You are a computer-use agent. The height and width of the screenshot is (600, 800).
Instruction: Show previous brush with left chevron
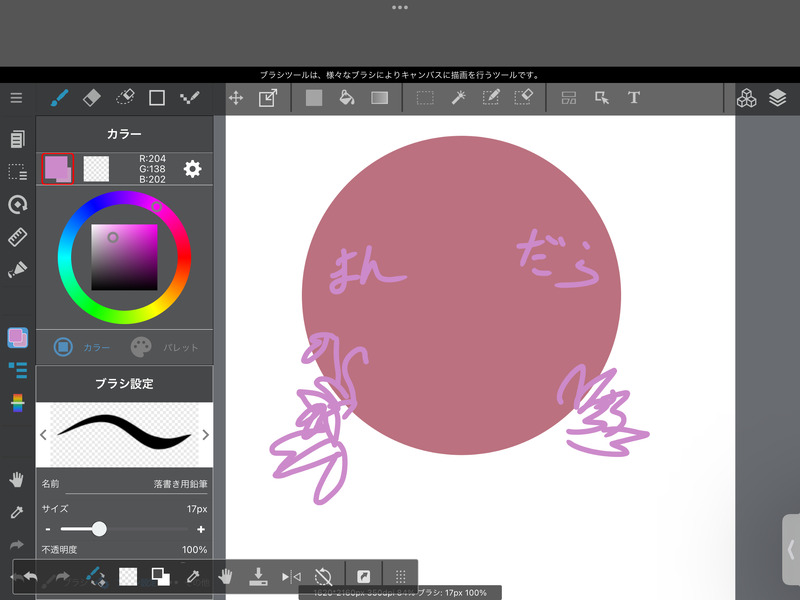pos(43,435)
